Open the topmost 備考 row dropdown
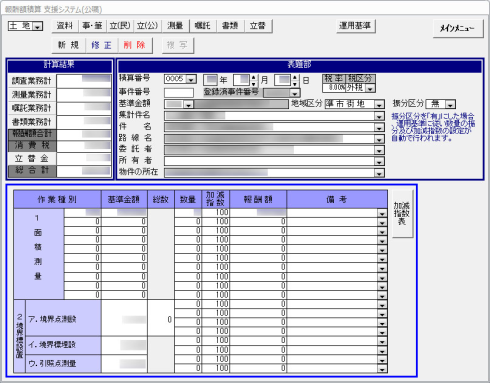 382,214
